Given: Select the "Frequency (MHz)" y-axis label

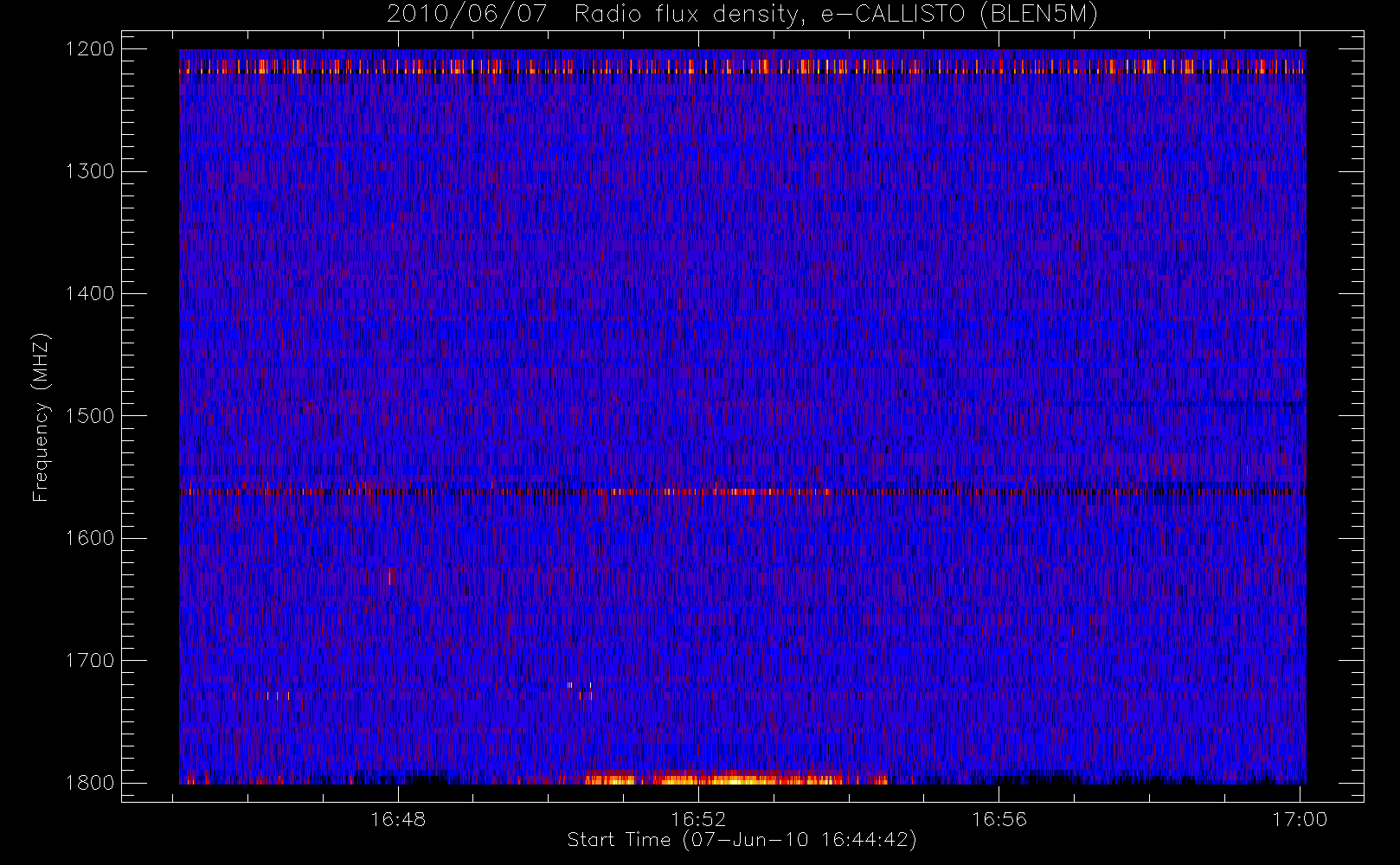Looking at the screenshot, I should click(41, 417).
